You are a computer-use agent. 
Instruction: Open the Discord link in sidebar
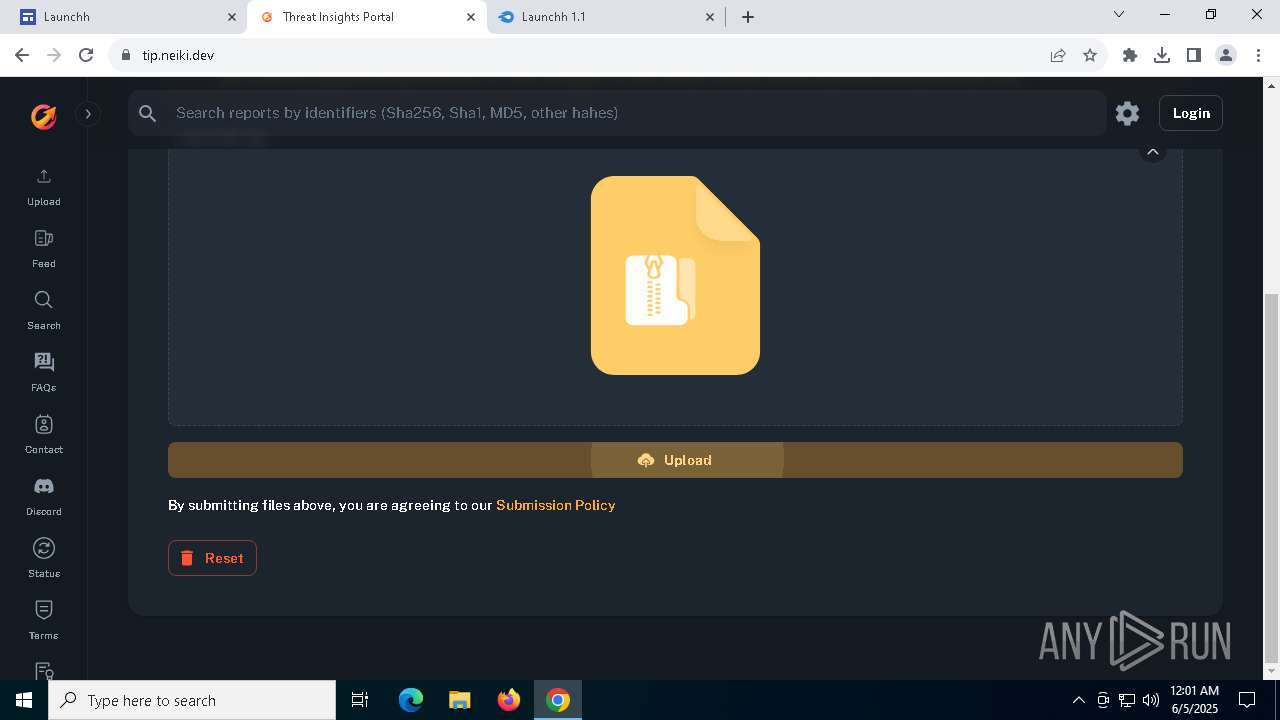(43, 497)
